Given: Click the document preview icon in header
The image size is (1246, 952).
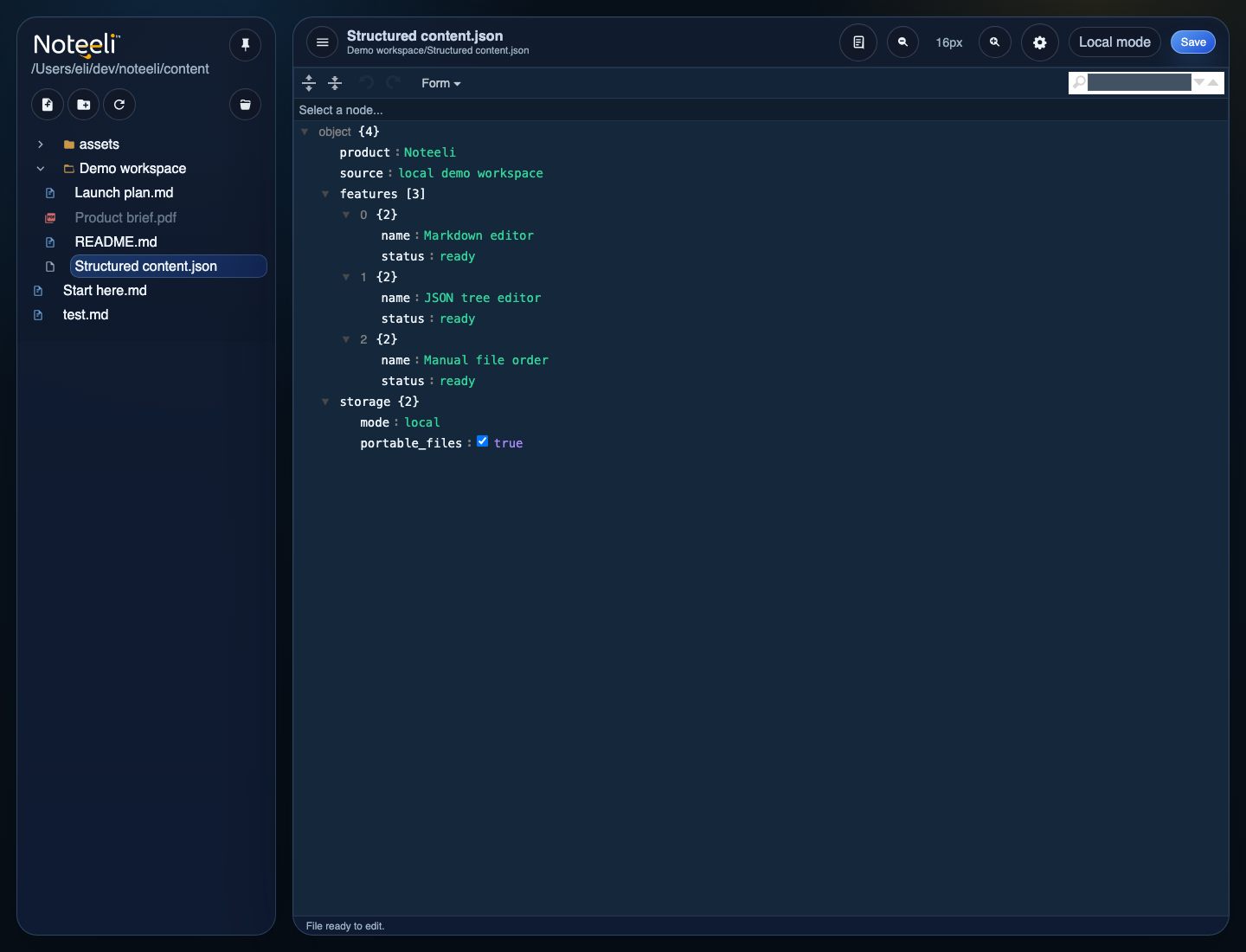Looking at the screenshot, I should (858, 42).
